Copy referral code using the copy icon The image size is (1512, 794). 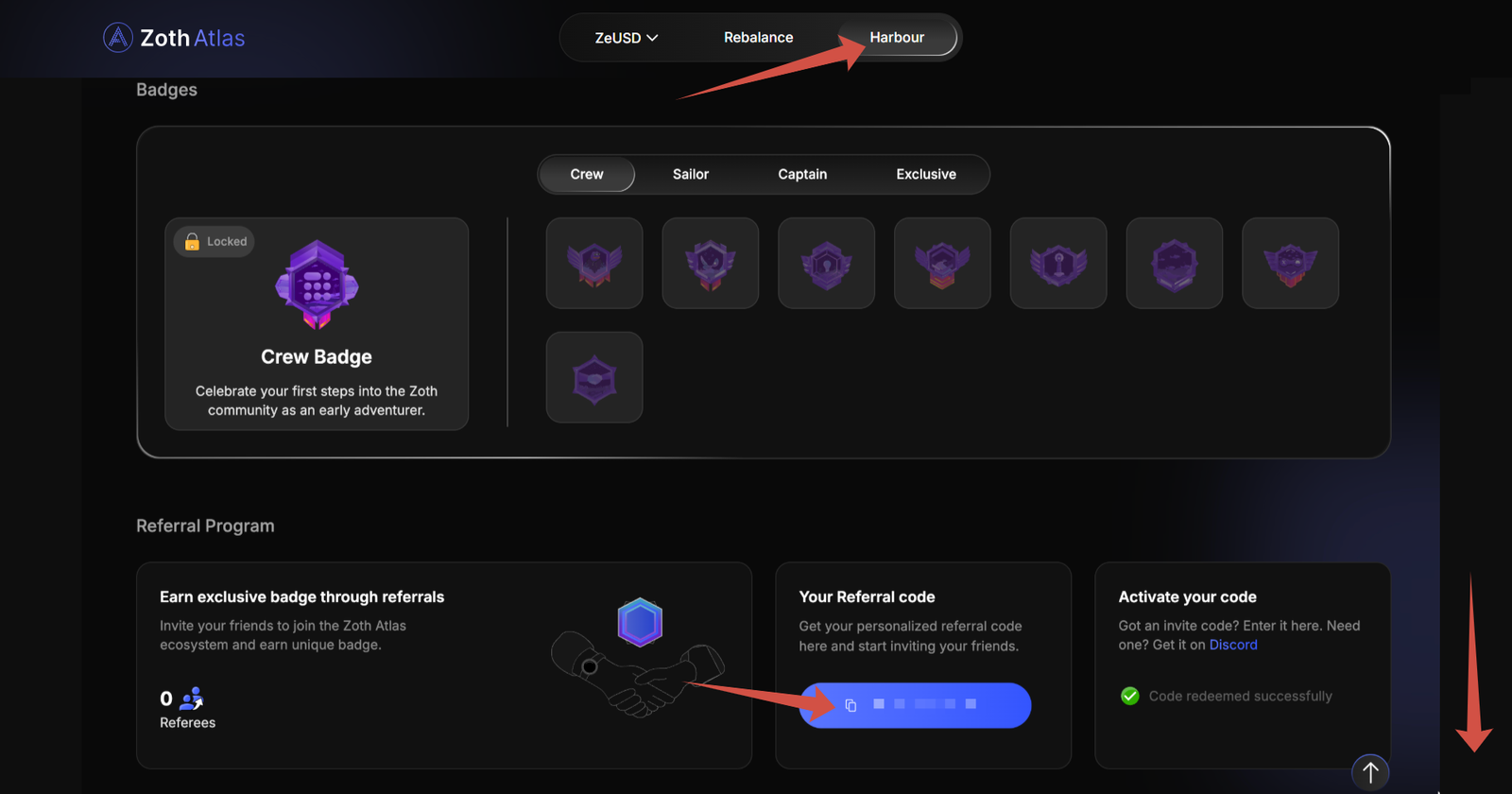pyautogui.click(x=850, y=705)
